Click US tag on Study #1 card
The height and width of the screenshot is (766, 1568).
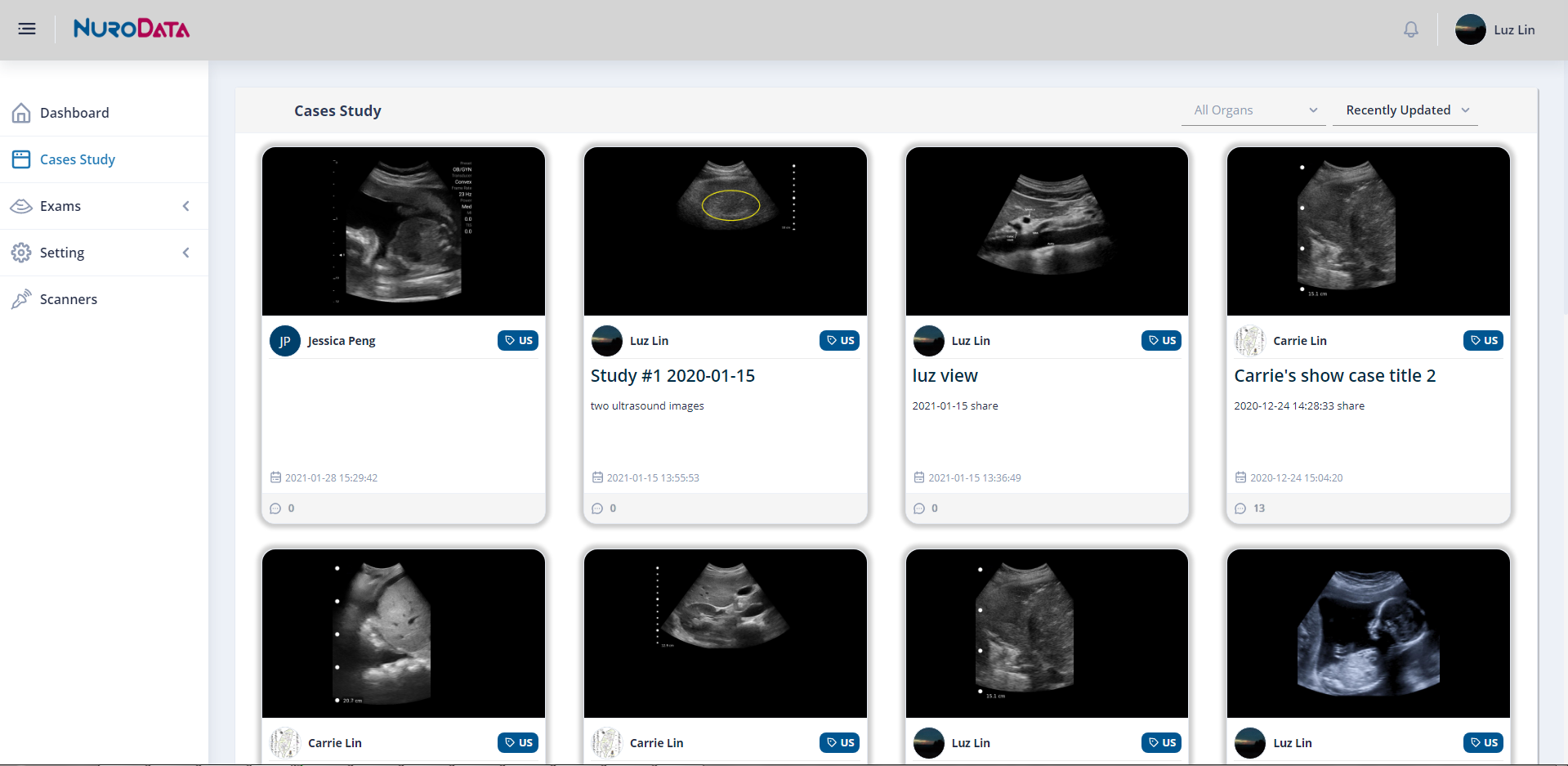(x=840, y=341)
